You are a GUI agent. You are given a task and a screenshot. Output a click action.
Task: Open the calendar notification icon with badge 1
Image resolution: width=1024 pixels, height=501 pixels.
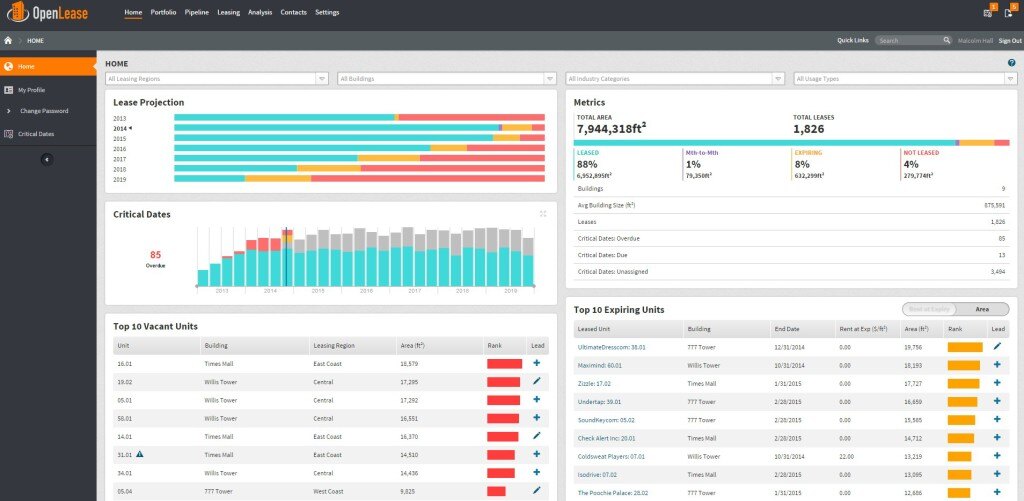coord(988,12)
